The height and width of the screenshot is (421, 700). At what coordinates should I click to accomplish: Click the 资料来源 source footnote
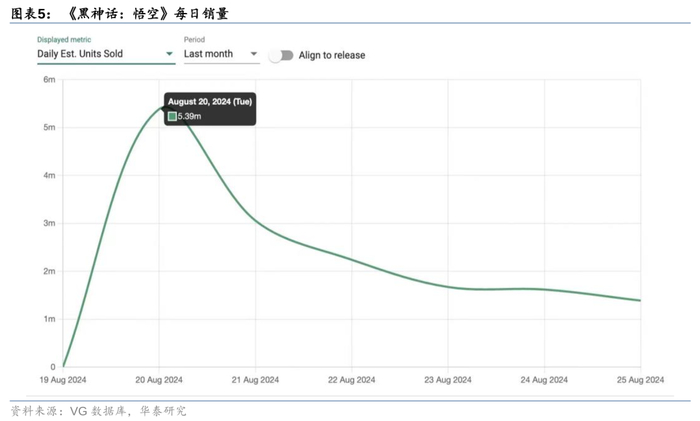click(x=98, y=411)
